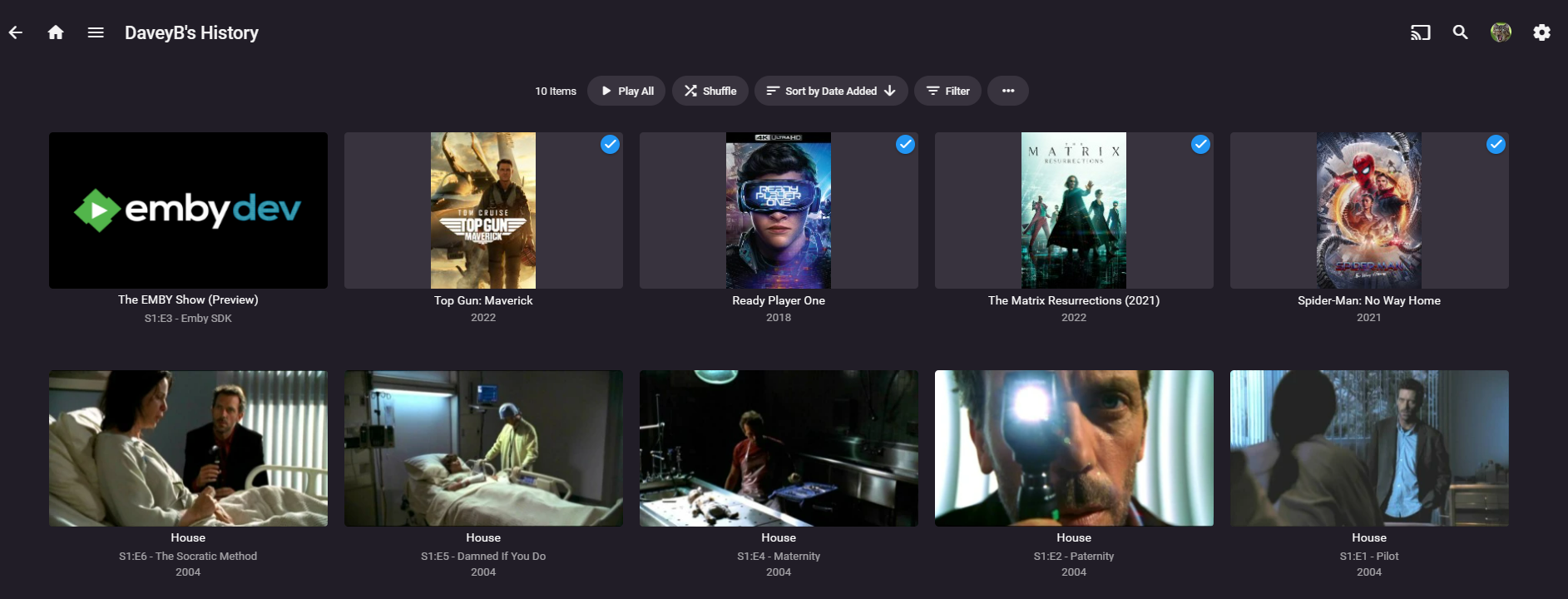The image size is (1568, 599).
Task: Open the Filter options
Action: tap(947, 91)
